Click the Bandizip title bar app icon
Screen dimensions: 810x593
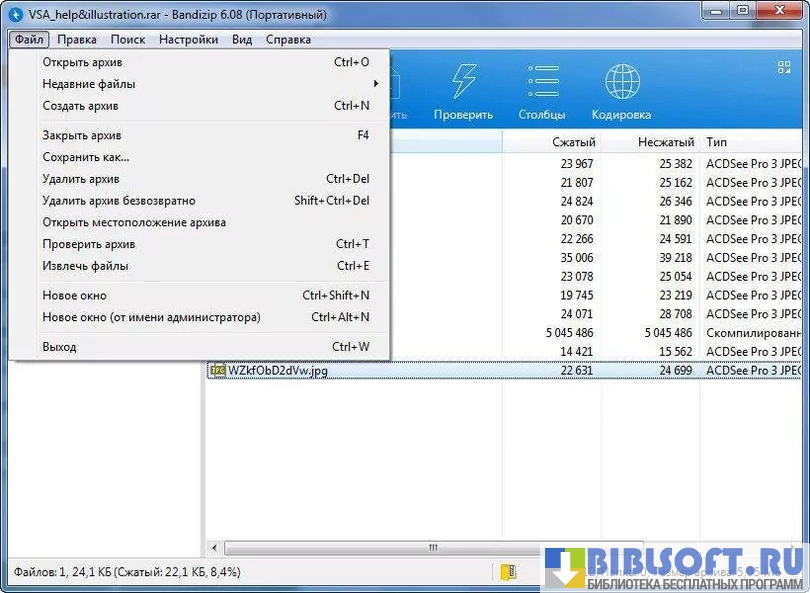pyautogui.click(x=15, y=15)
